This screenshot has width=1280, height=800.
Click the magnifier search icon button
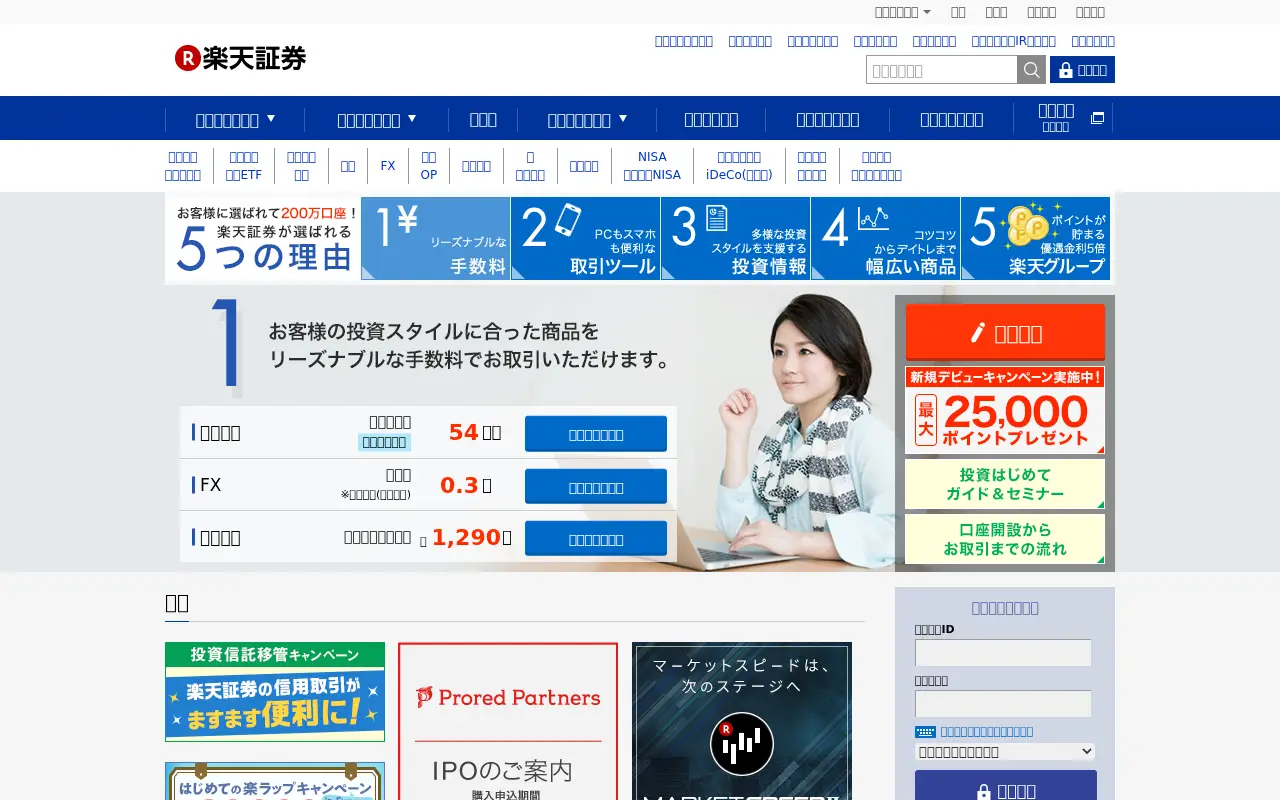pos(1031,70)
